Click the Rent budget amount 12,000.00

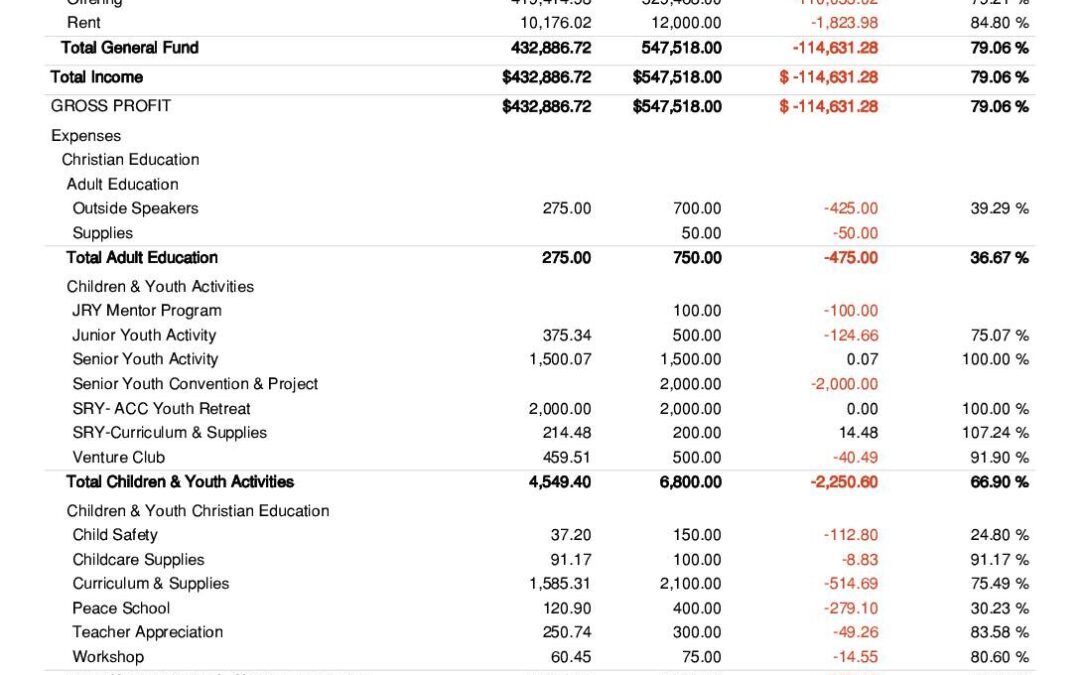coord(687,23)
